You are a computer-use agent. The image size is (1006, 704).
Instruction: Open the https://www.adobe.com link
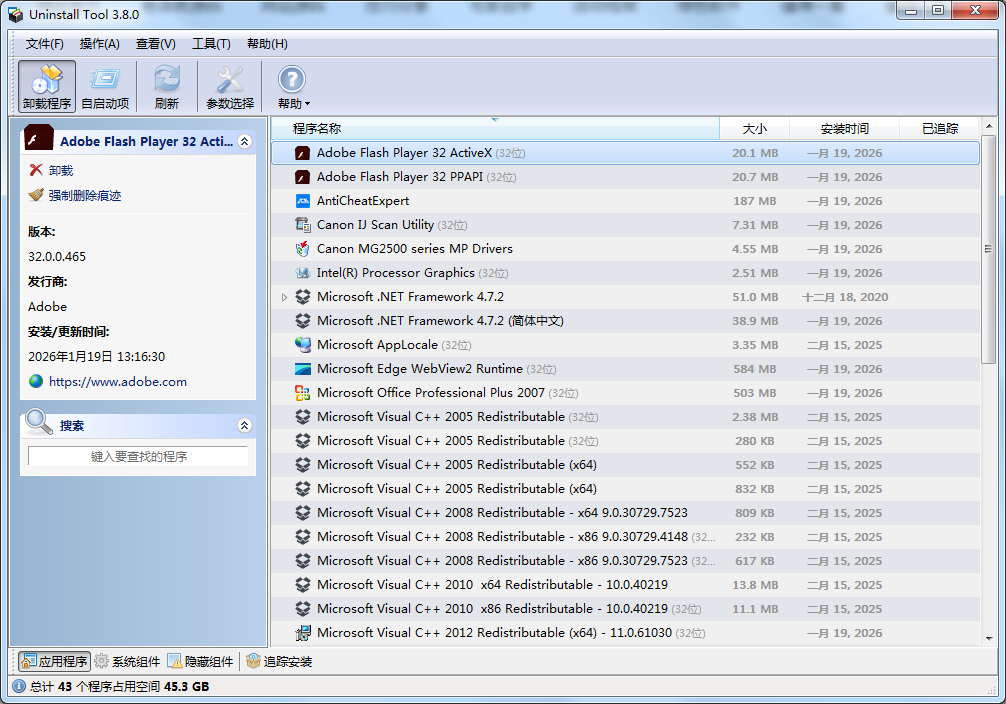coord(117,381)
